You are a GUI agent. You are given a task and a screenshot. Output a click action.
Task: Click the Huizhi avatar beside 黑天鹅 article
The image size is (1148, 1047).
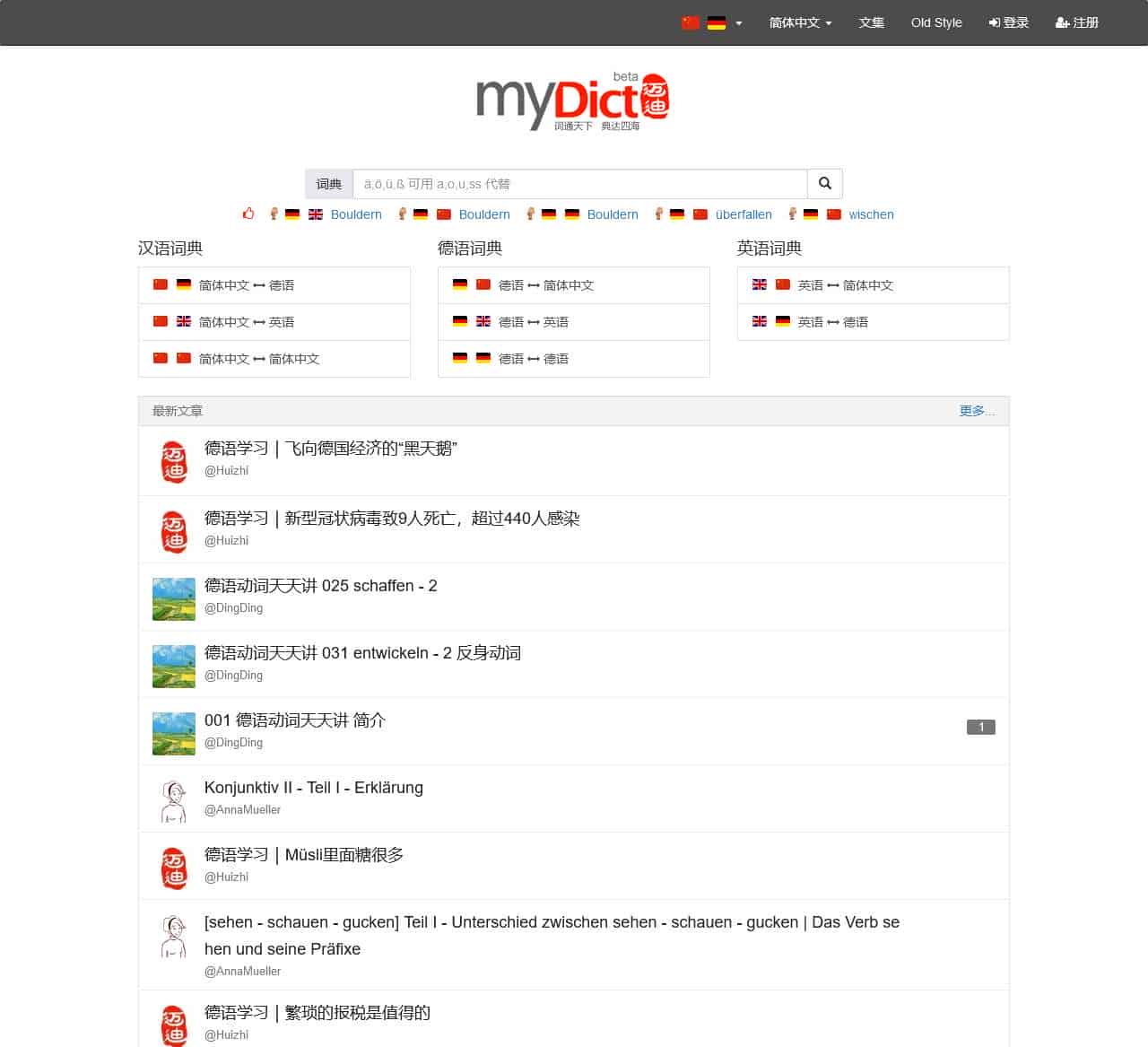(x=174, y=461)
